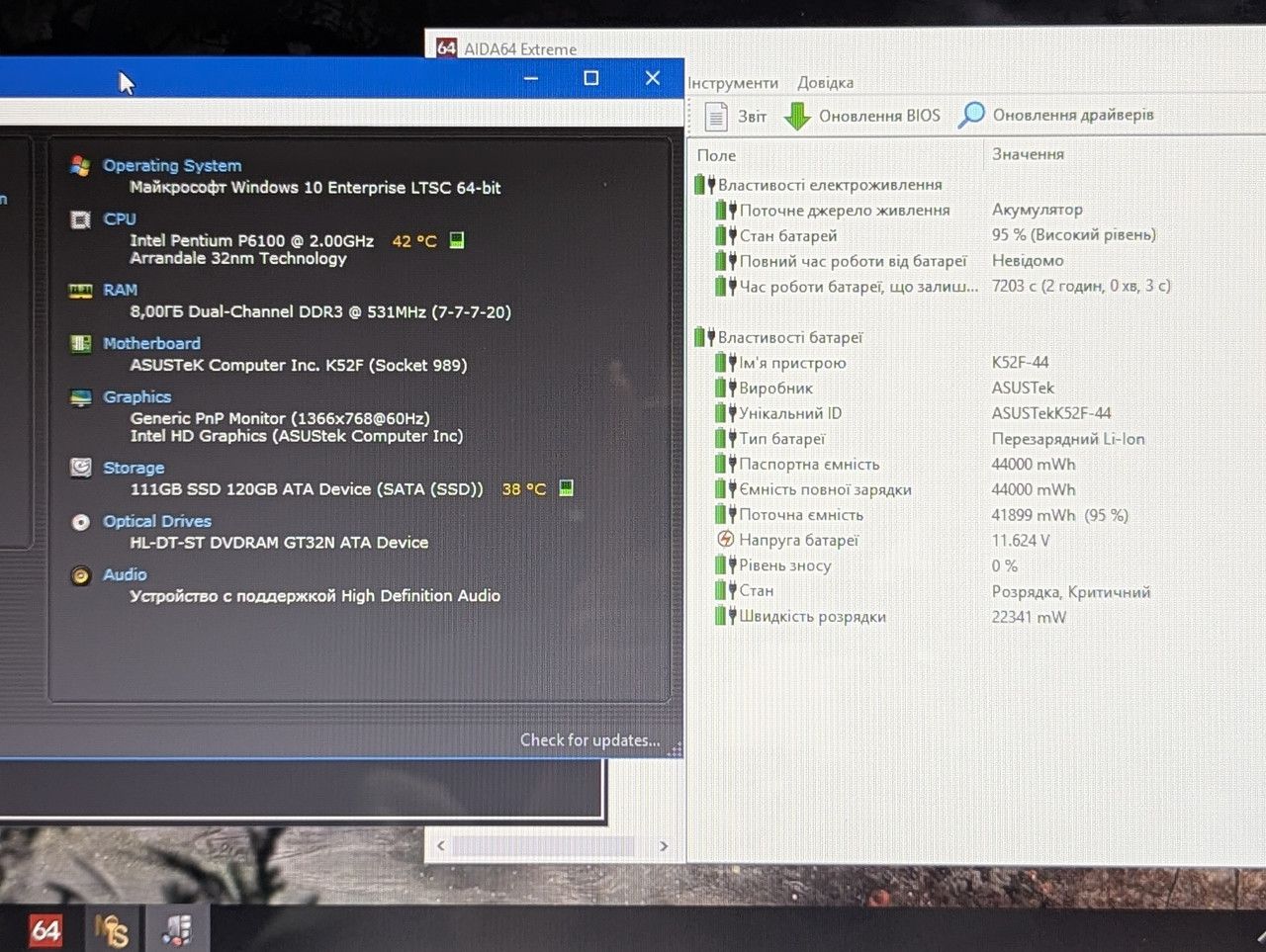Open the Інструменти menu in AIDA64

(733, 83)
